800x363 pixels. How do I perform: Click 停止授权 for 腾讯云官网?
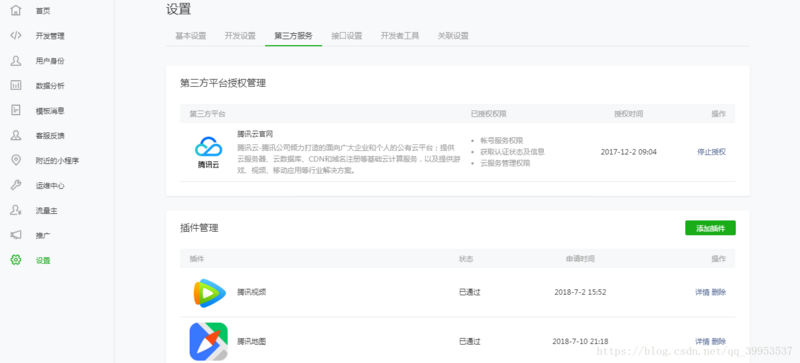coord(711,152)
